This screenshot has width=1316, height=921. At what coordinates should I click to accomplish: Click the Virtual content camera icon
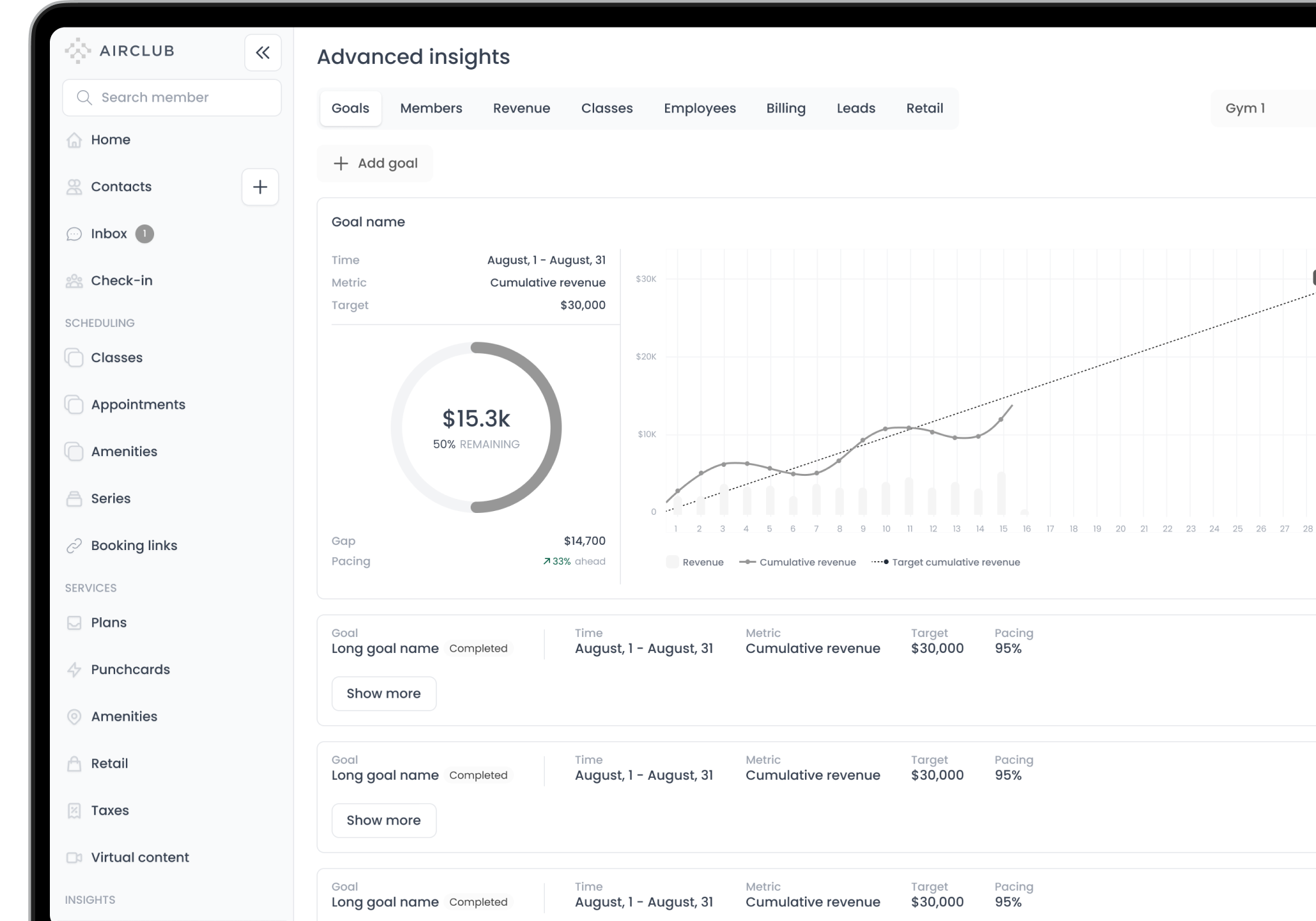(x=74, y=858)
